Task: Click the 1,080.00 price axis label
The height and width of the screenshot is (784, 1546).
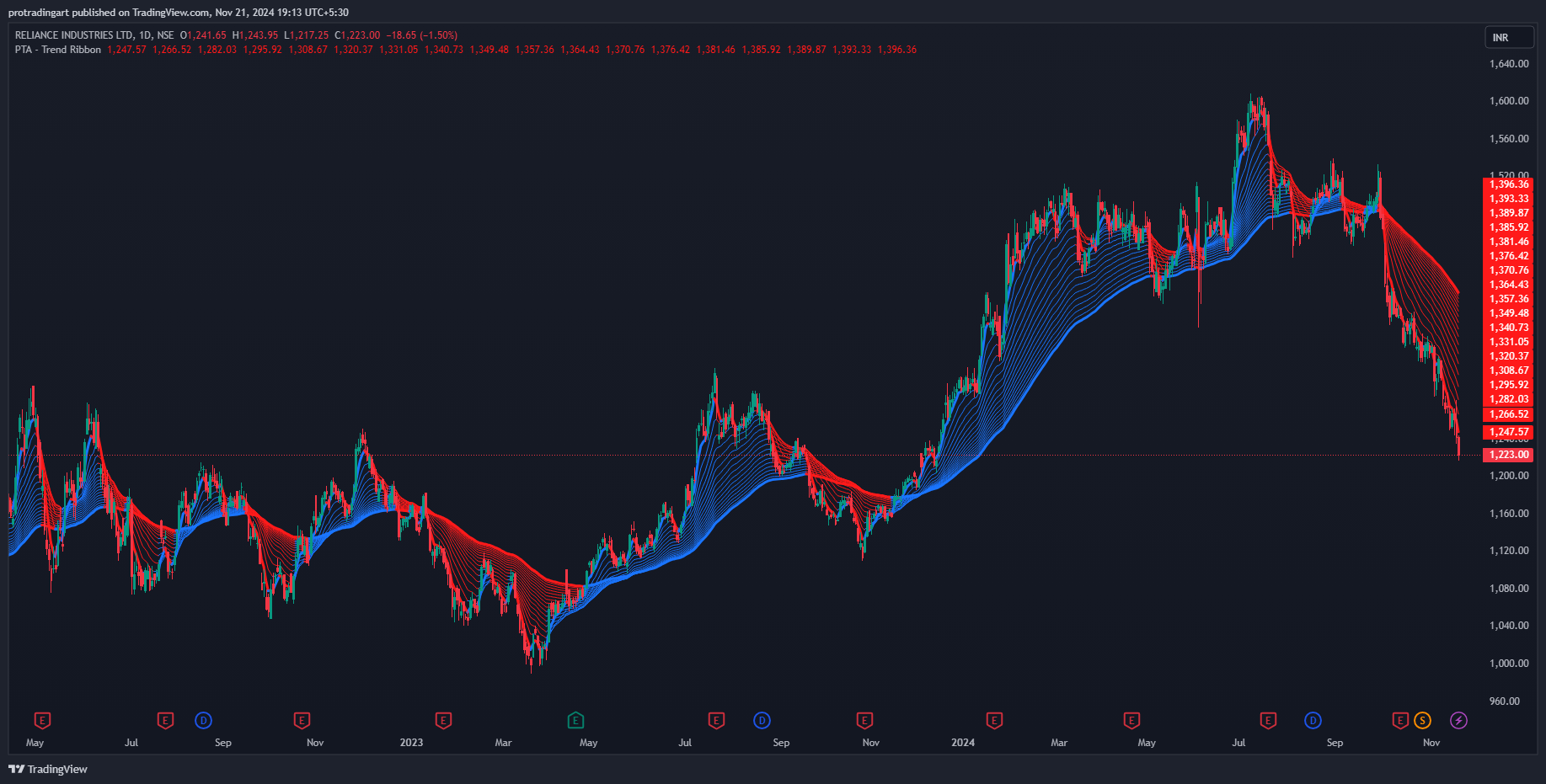Action: 1509,589
